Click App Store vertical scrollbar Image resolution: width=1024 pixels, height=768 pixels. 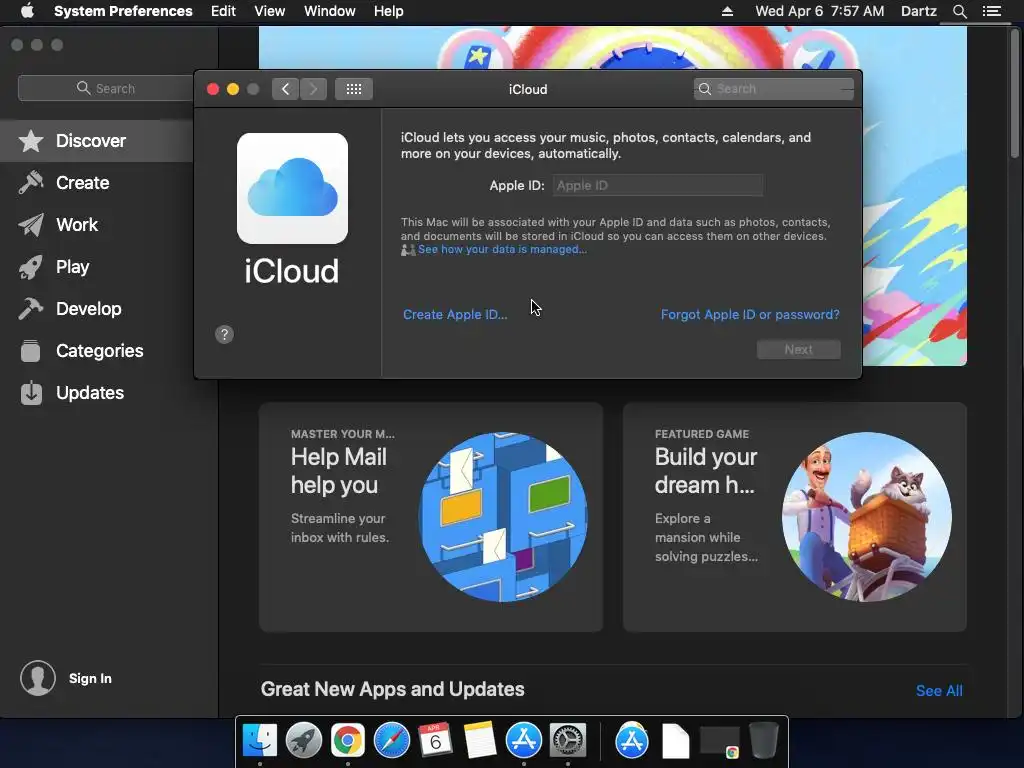1014,94
